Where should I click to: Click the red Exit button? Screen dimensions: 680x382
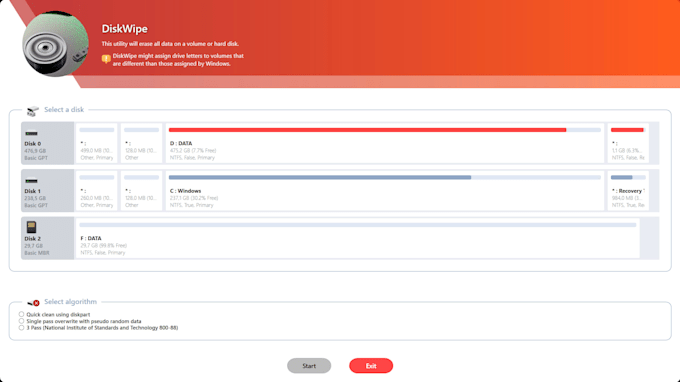pos(371,366)
